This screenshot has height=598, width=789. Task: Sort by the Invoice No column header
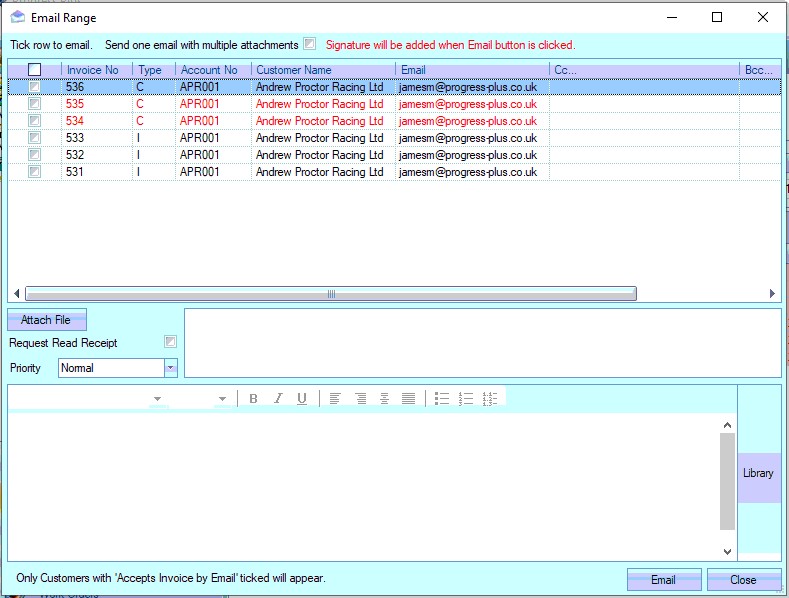pos(92,70)
